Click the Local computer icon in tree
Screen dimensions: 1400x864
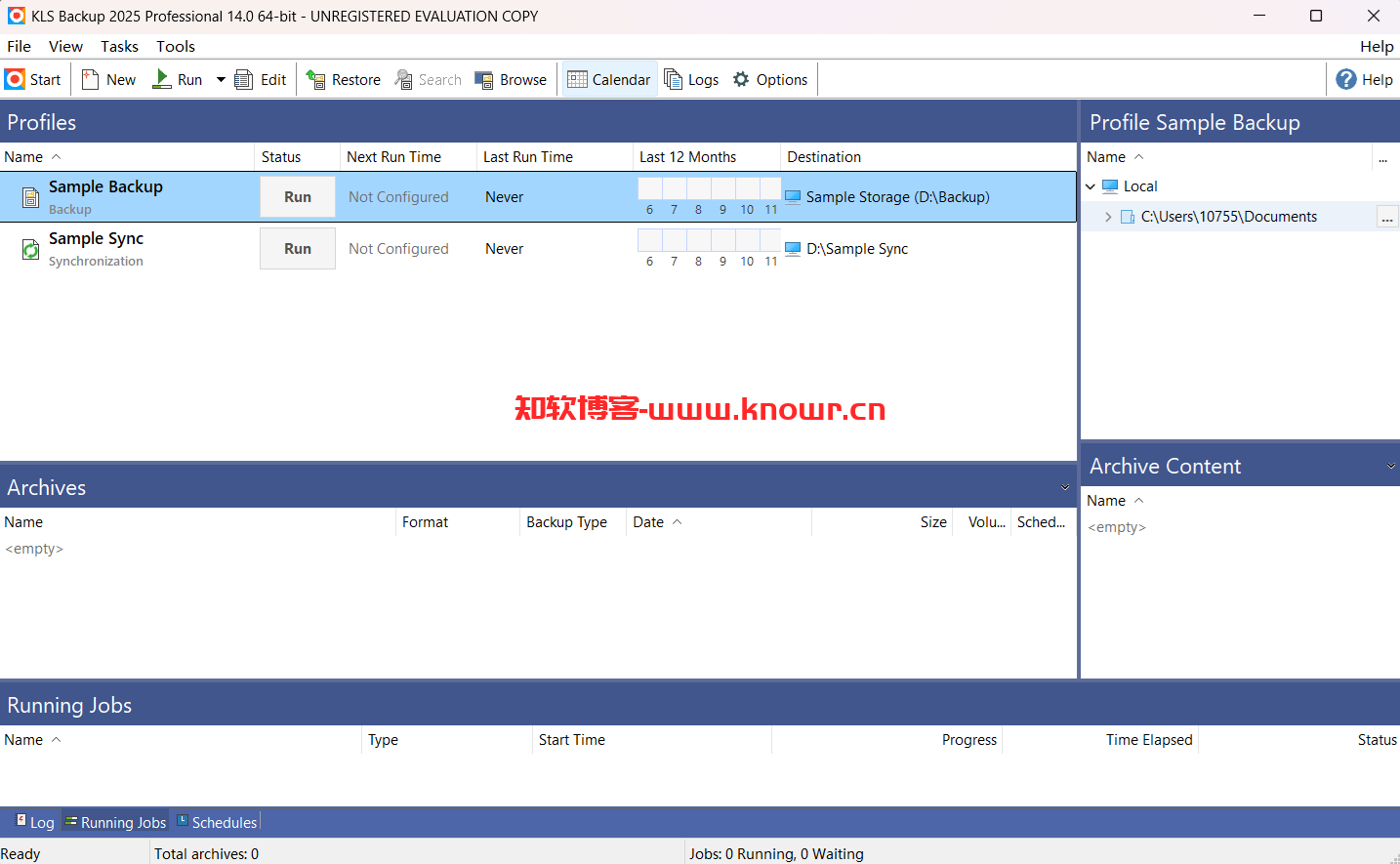click(x=1110, y=186)
